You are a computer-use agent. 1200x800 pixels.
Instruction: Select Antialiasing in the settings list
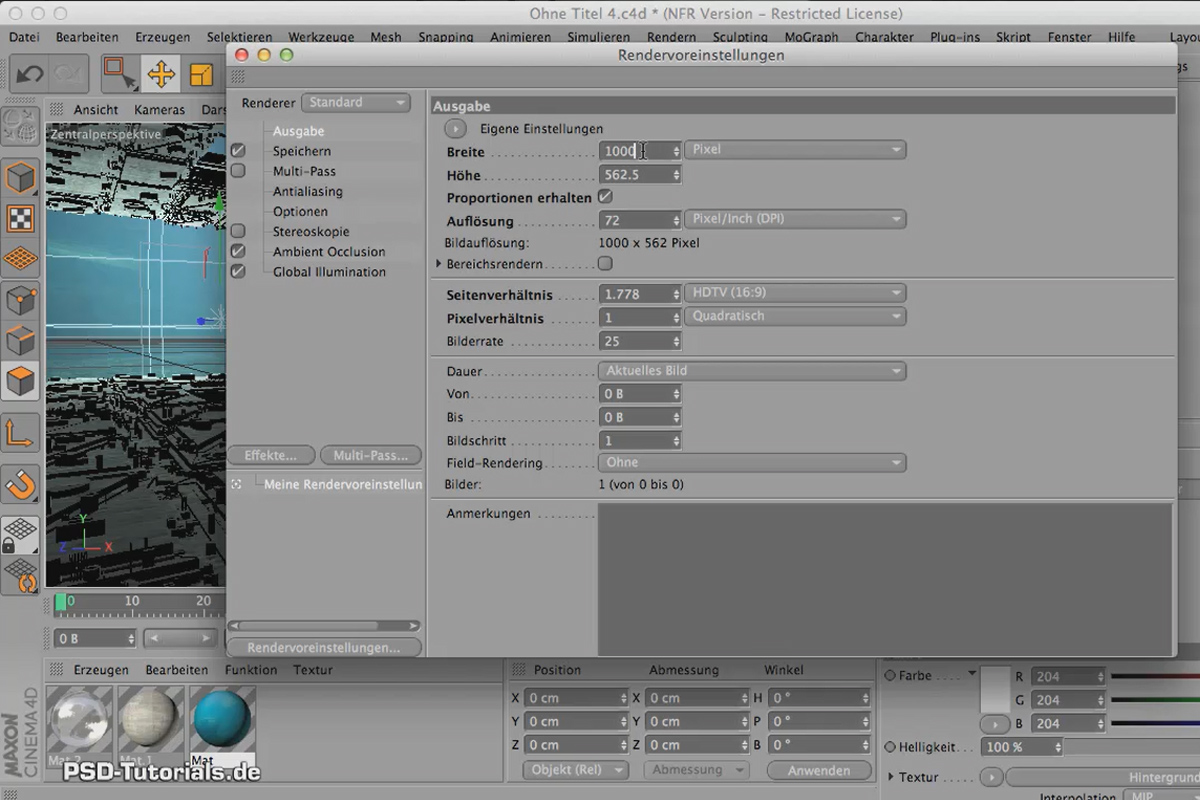tap(308, 191)
